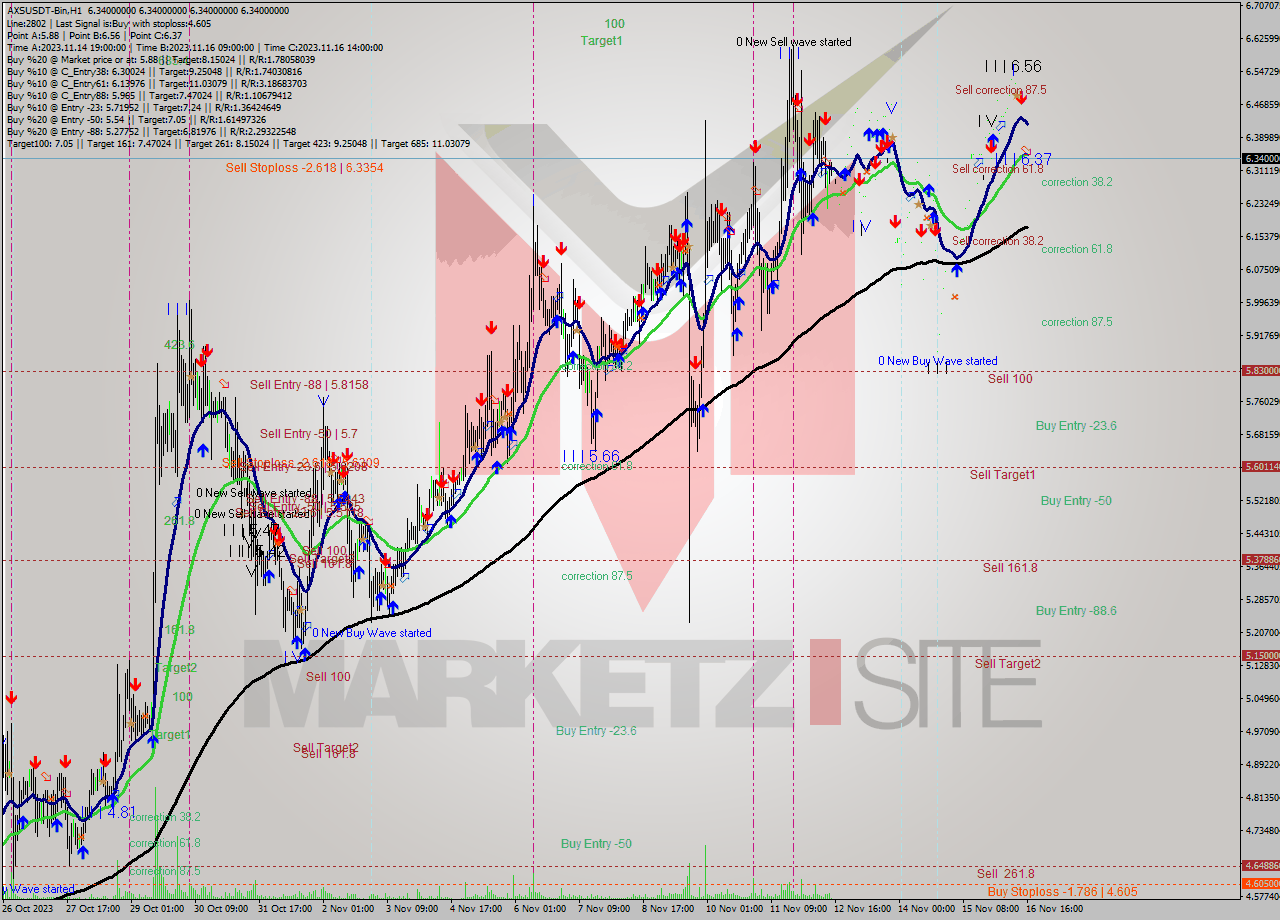Click the '14 Nov 00:00' time axis label
The image size is (1280, 920).
[x=927, y=910]
